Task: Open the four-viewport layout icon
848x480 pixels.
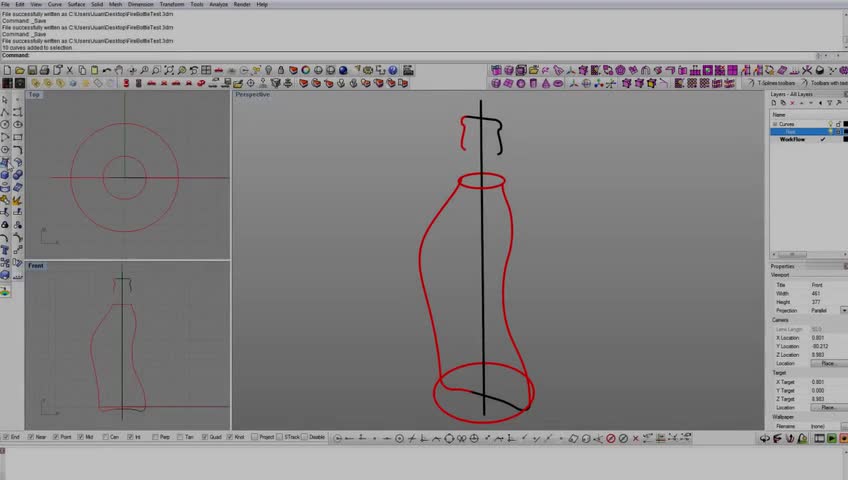Action: 206,70
